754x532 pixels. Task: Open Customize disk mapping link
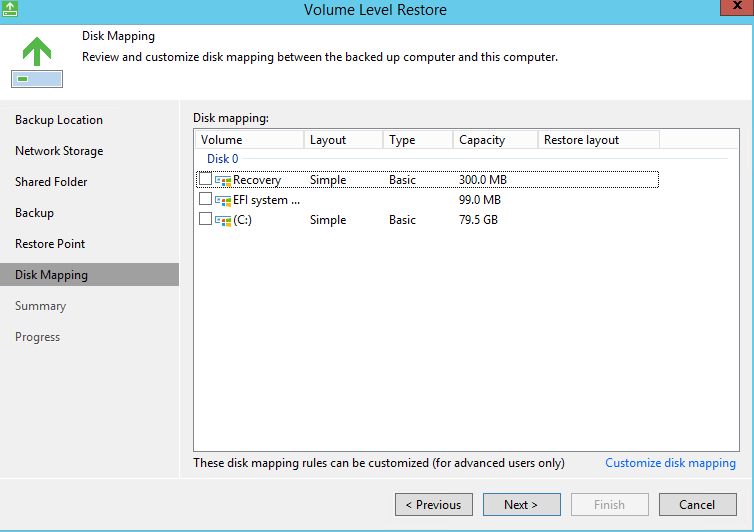tap(670, 463)
